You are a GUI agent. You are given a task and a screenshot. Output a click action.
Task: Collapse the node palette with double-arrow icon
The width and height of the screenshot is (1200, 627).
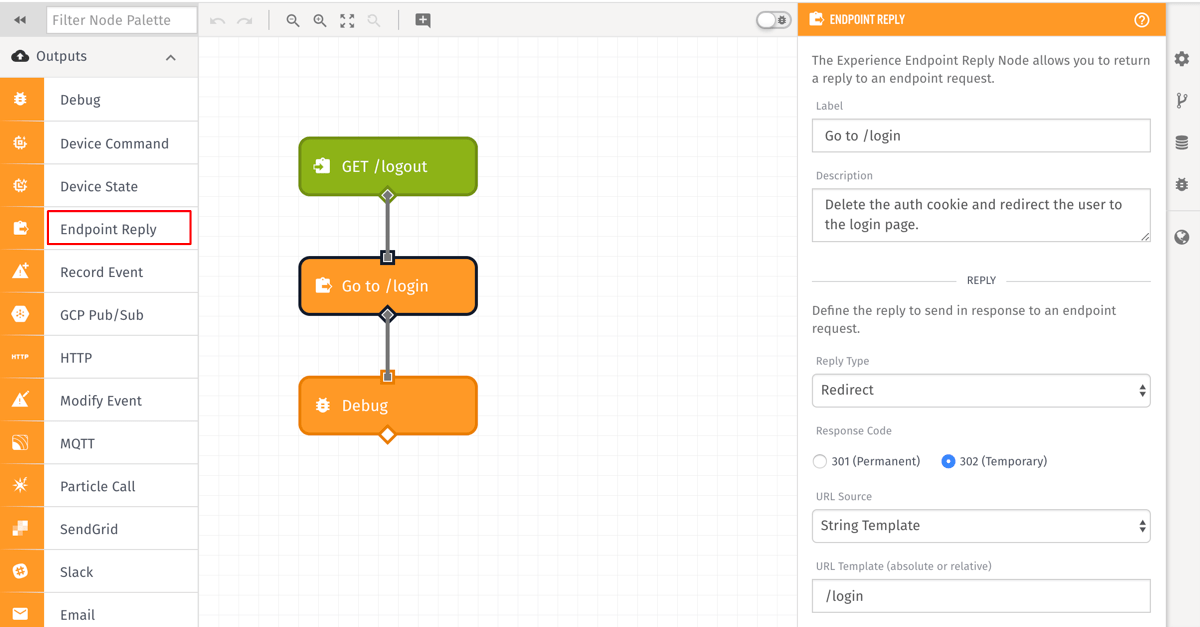20,20
